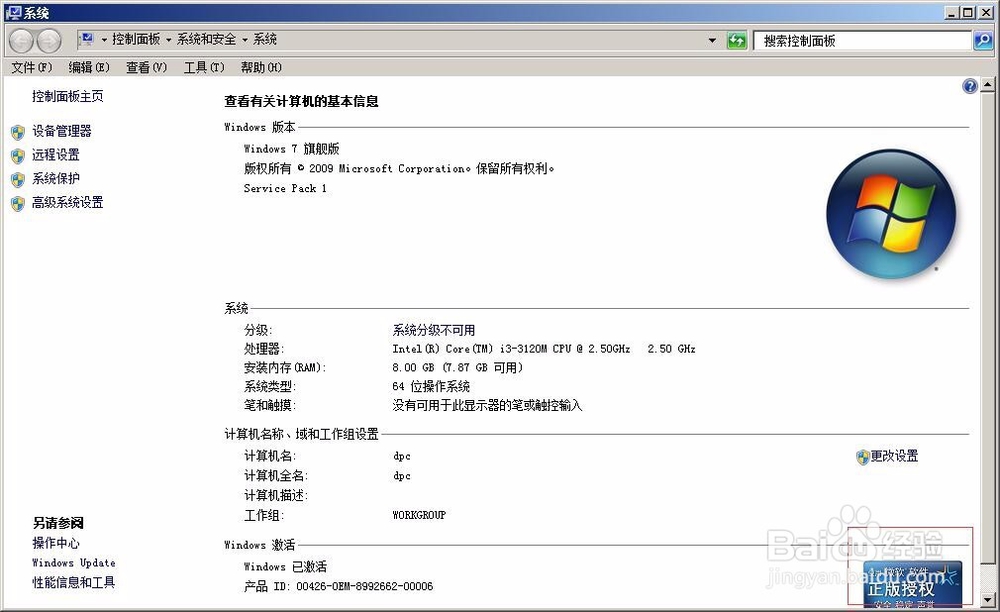Image resolution: width=1000 pixels, height=612 pixels.
Task: Expand the arrow after 系统和安全 breadcrumb
Action: pos(244,40)
